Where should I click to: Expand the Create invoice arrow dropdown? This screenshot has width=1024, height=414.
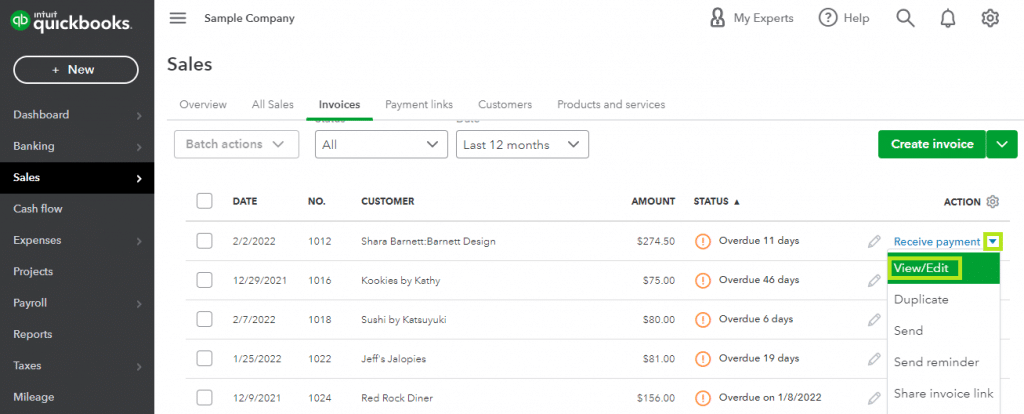pyautogui.click(x=1002, y=144)
